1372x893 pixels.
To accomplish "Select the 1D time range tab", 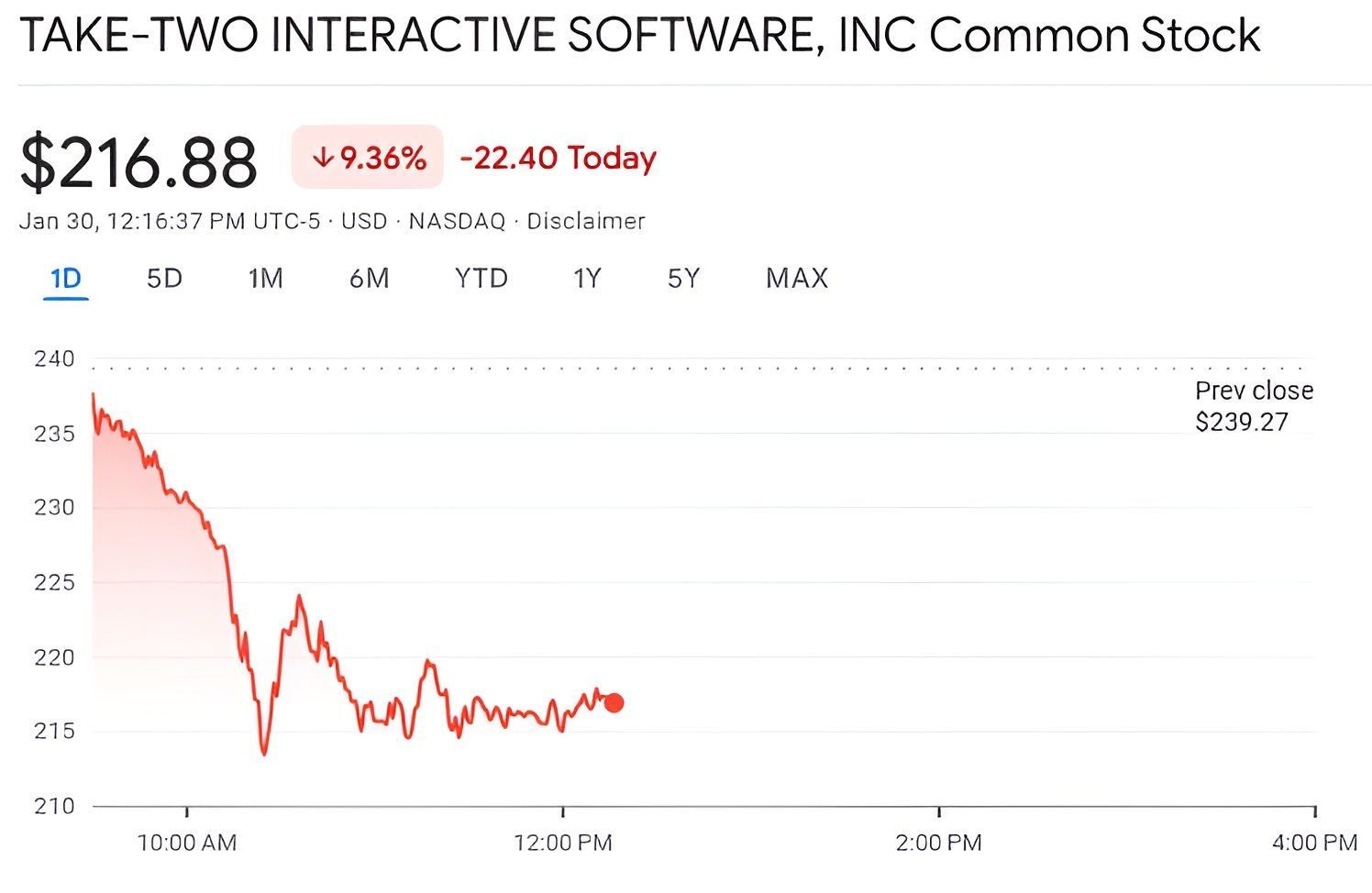I will click(x=65, y=279).
